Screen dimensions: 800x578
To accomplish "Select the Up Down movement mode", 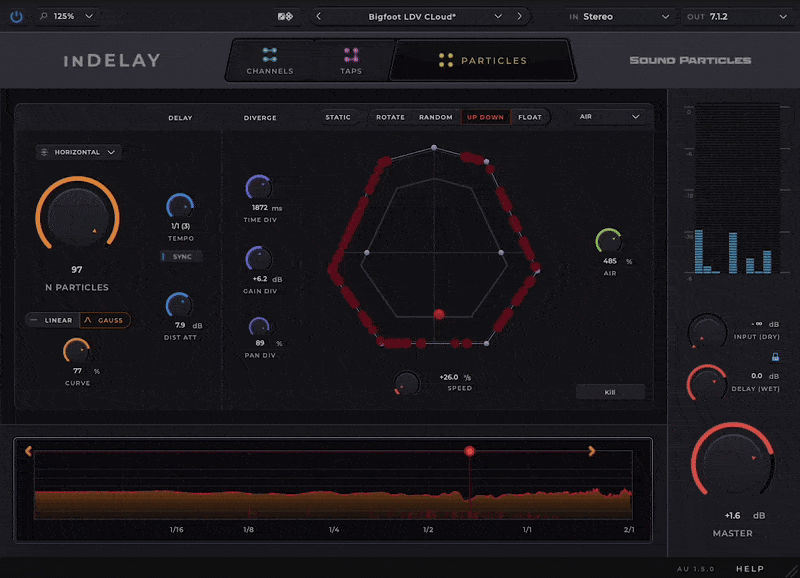I will pyautogui.click(x=485, y=117).
